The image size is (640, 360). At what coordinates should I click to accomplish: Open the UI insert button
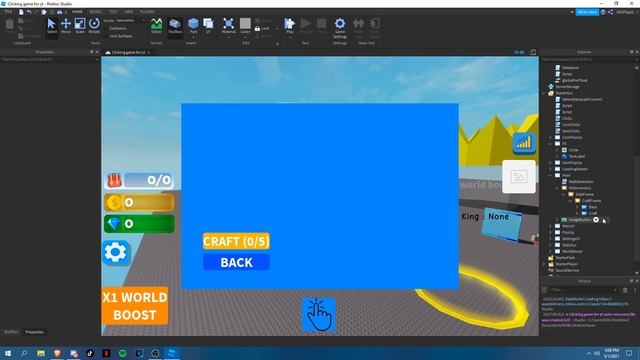[x=208, y=26]
